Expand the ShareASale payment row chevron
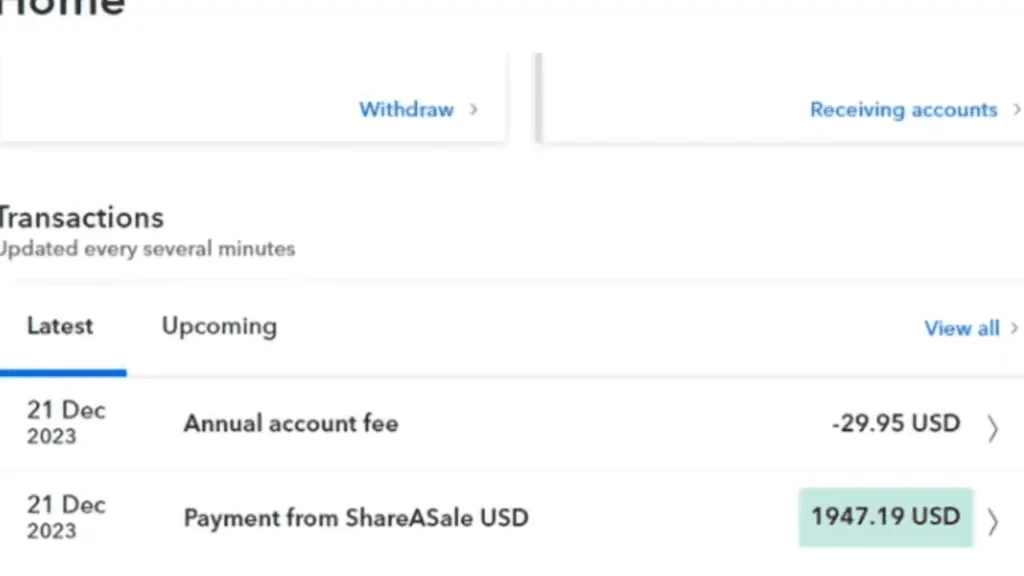This screenshot has width=1024, height=576. (x=993, y=522)
